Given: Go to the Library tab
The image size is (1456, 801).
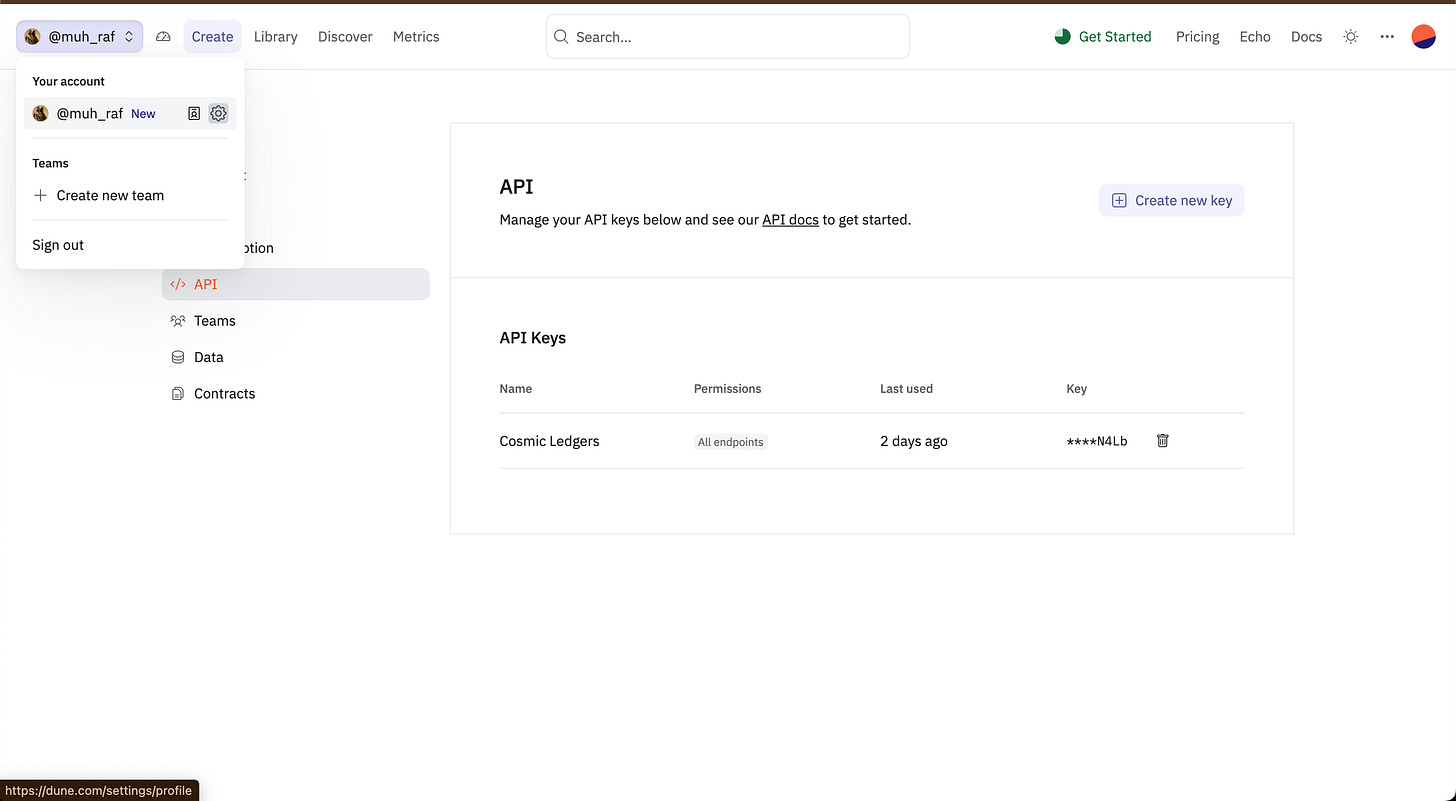Looking at the screenshot, I should pos(276,37).
